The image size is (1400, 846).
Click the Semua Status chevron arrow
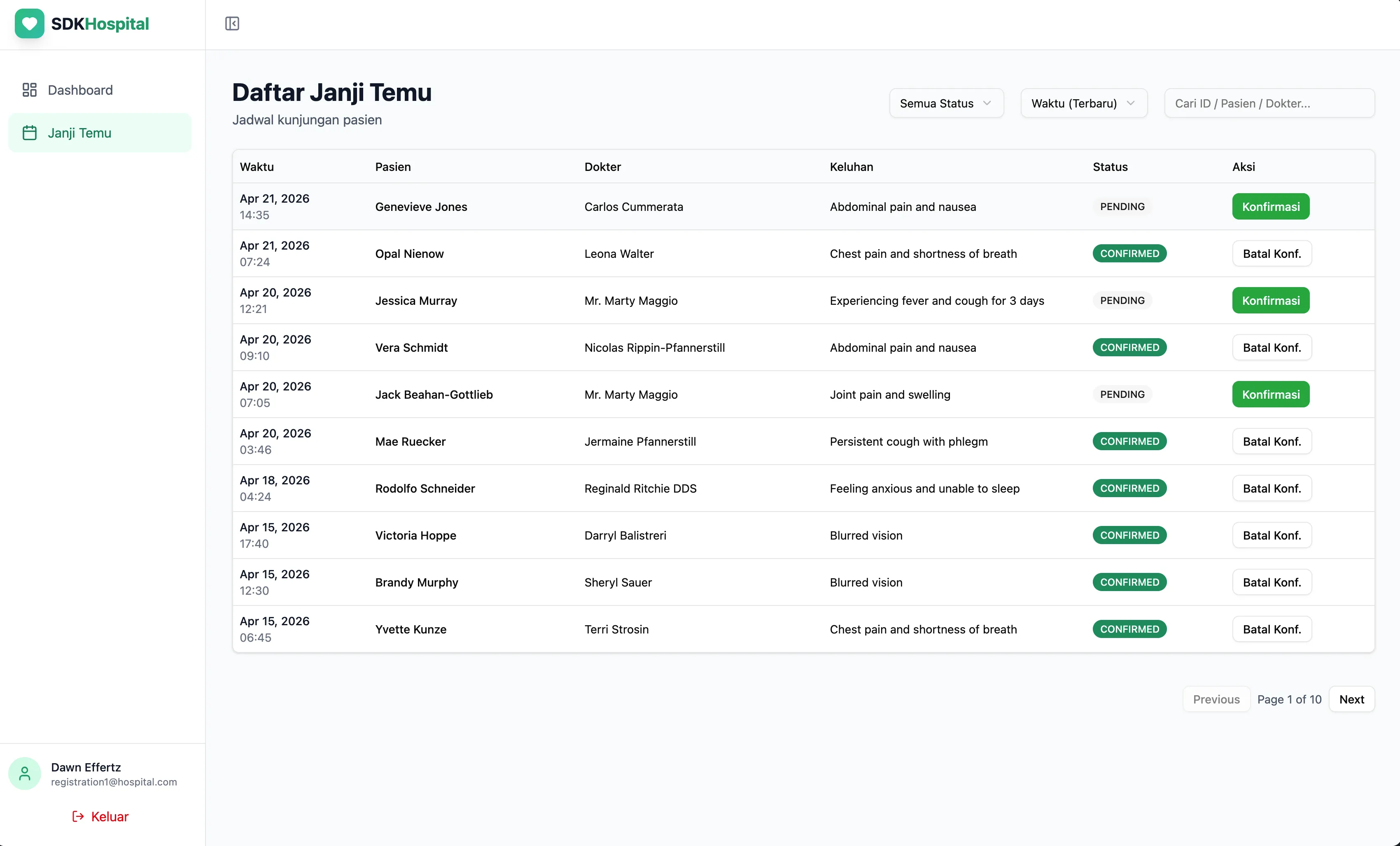[987, 103]
